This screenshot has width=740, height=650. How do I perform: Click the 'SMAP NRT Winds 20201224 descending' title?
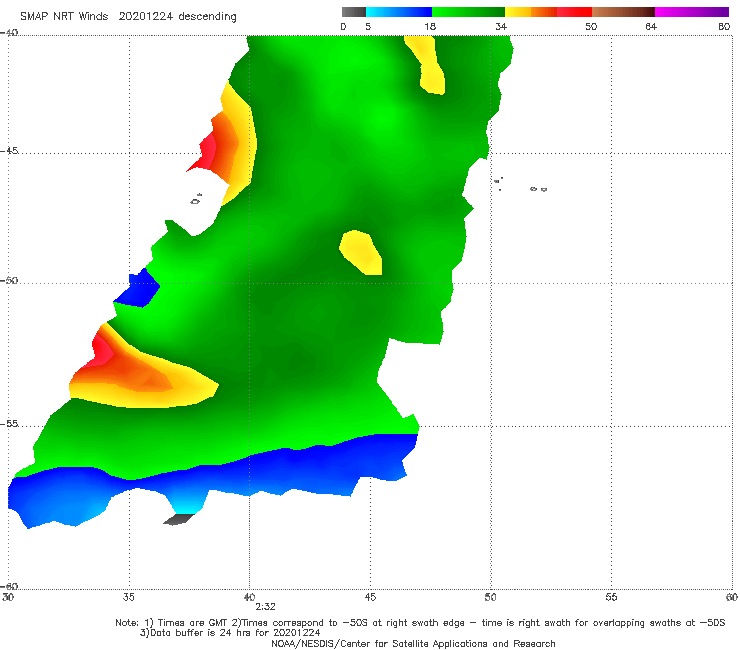[128, 16]
